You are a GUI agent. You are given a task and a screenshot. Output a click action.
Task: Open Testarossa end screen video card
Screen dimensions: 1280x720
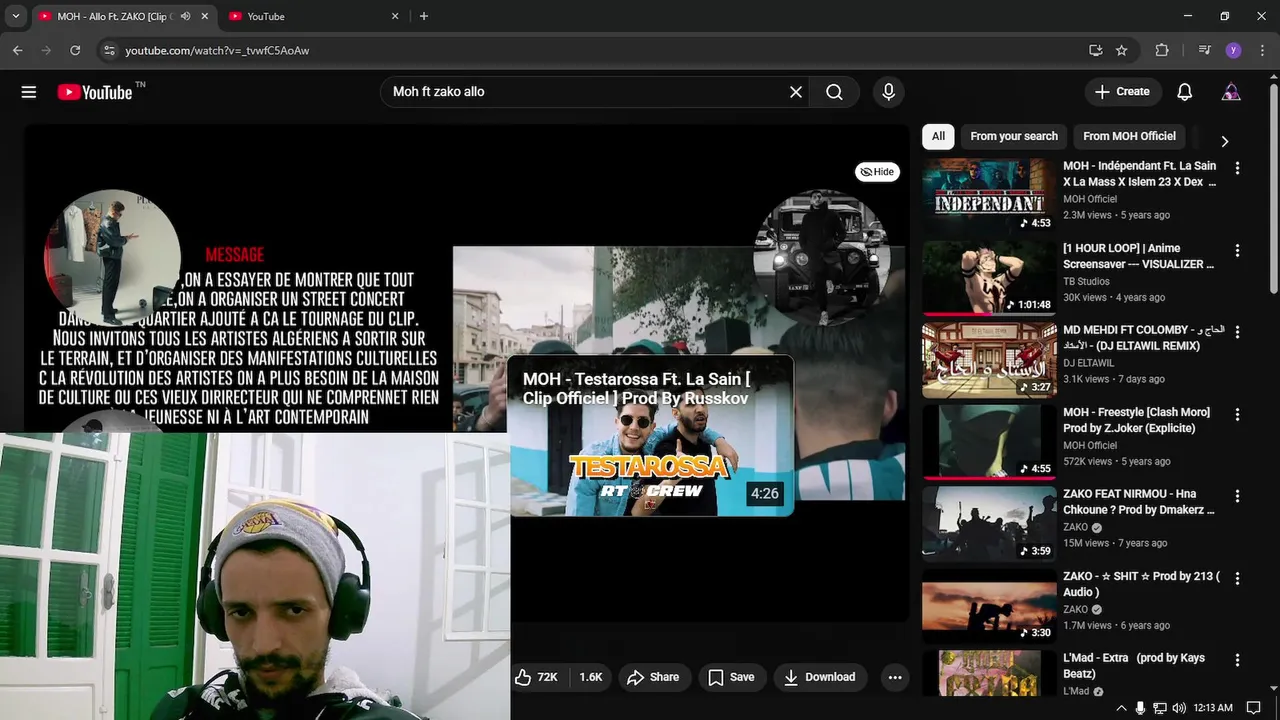[651, 436]
